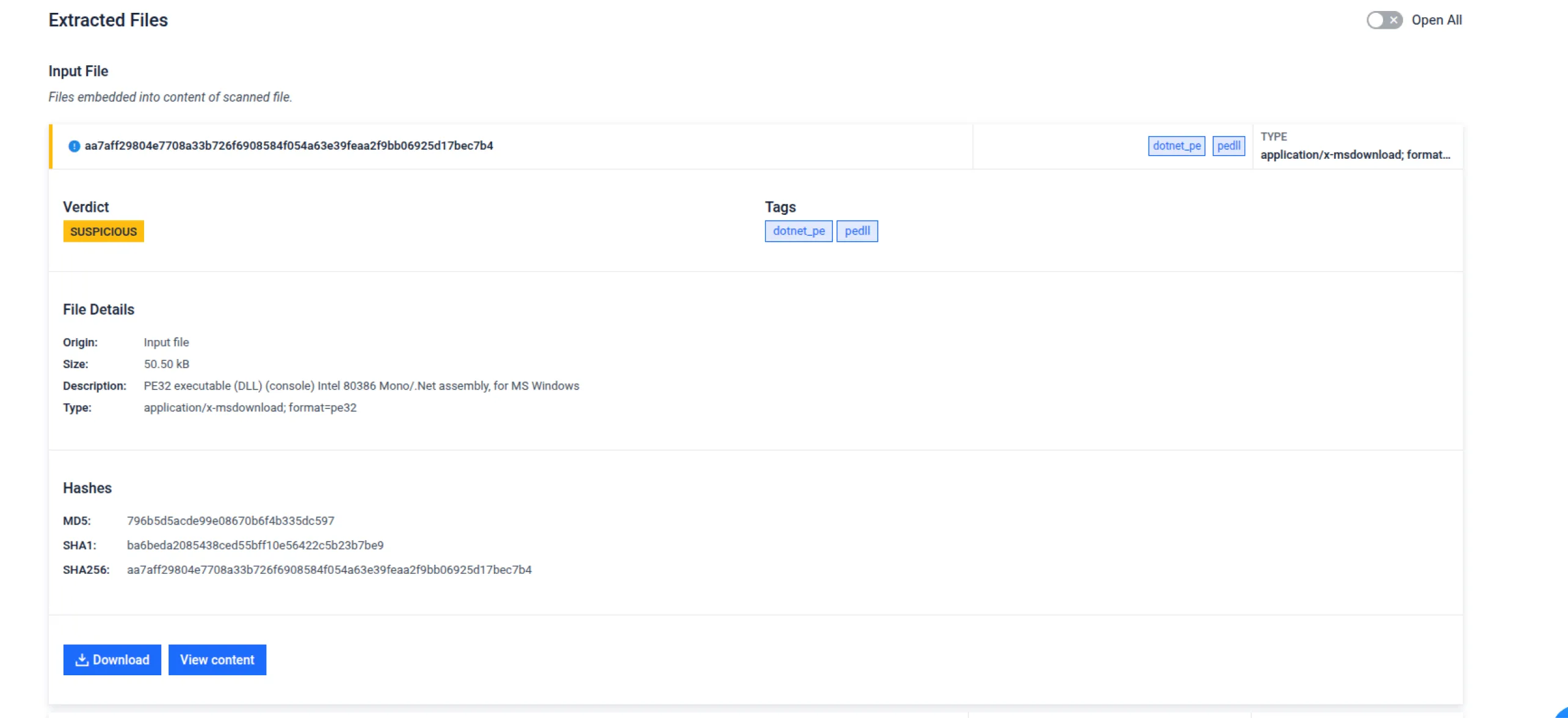Click the Extracted Files heading
This screenshot has width=1568, height=718.
point(108,20)
